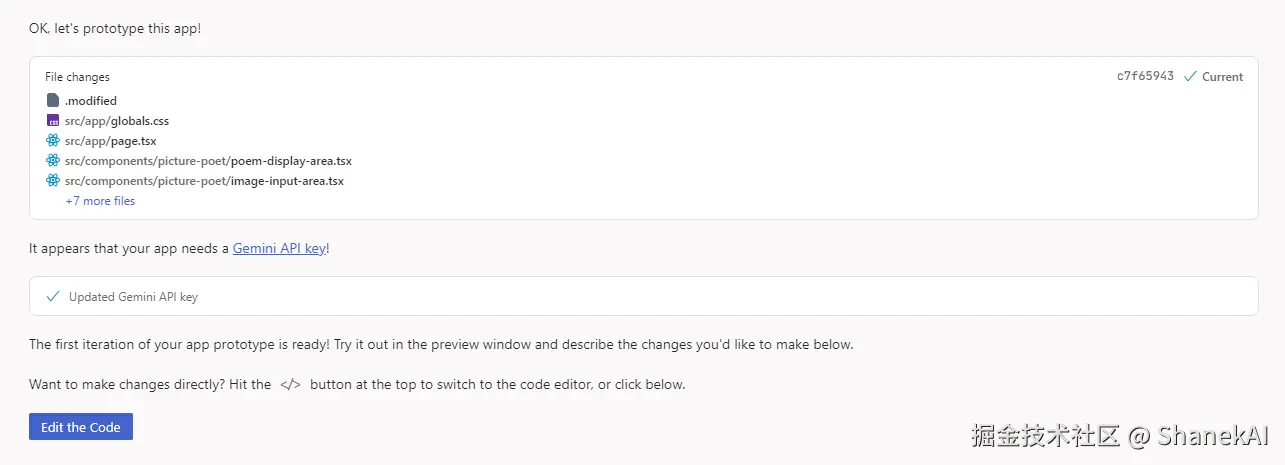This screenshot has width=1285, height=465.
Task: Open the poem-display-area.tsx file name
Action: [x=208, y=161]
